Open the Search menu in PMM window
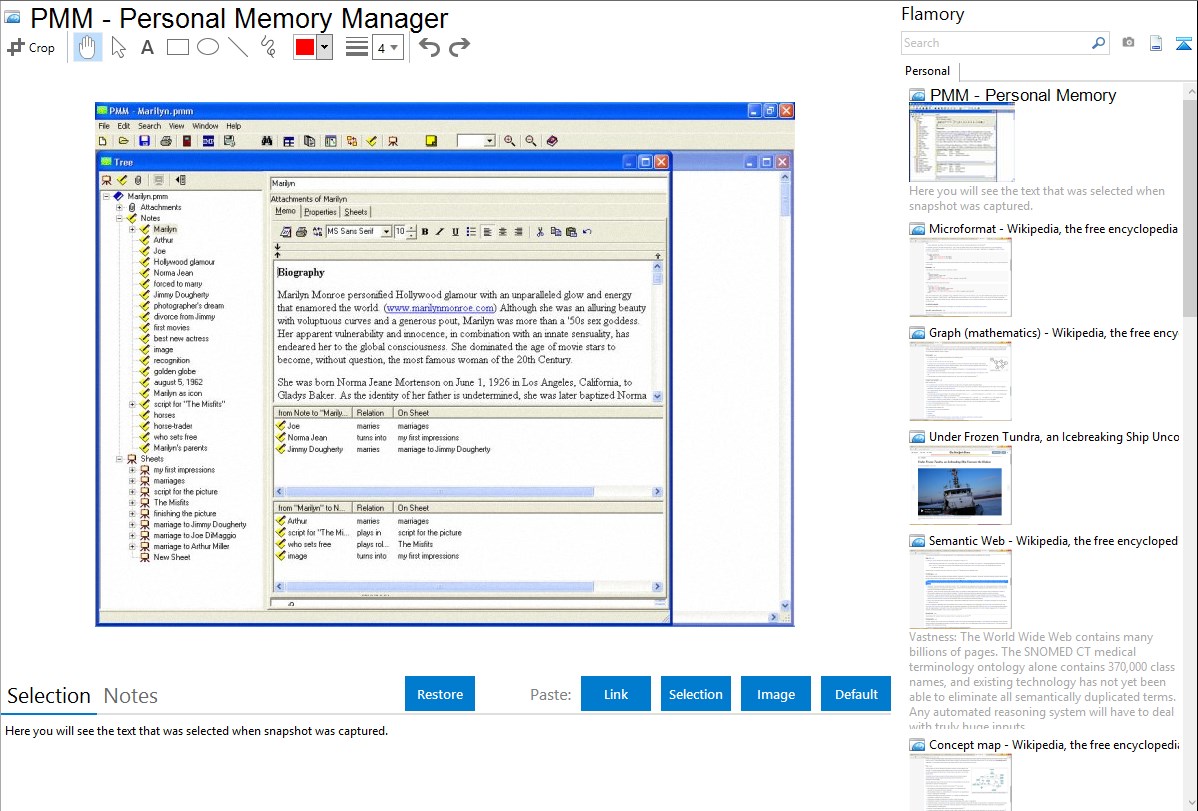 149,126
